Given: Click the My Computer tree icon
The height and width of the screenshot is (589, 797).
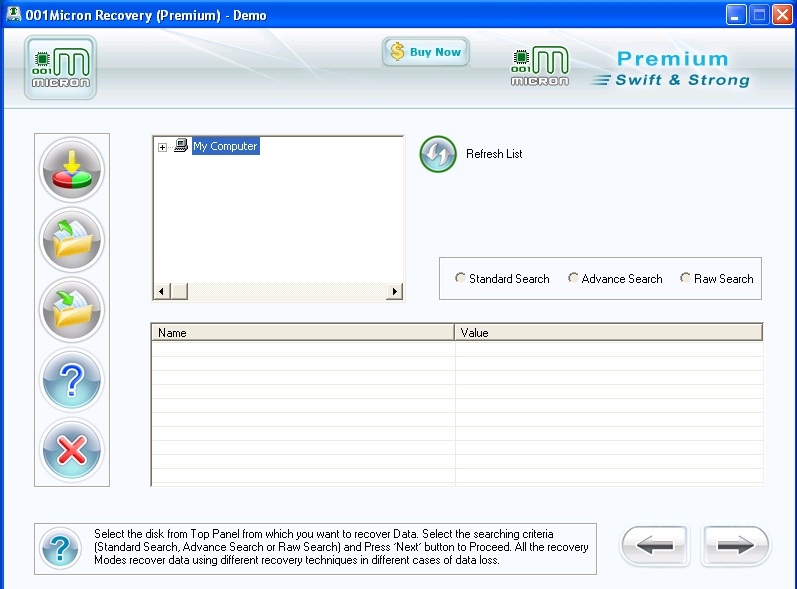Looking at the screenshot, I should (181, 146).
